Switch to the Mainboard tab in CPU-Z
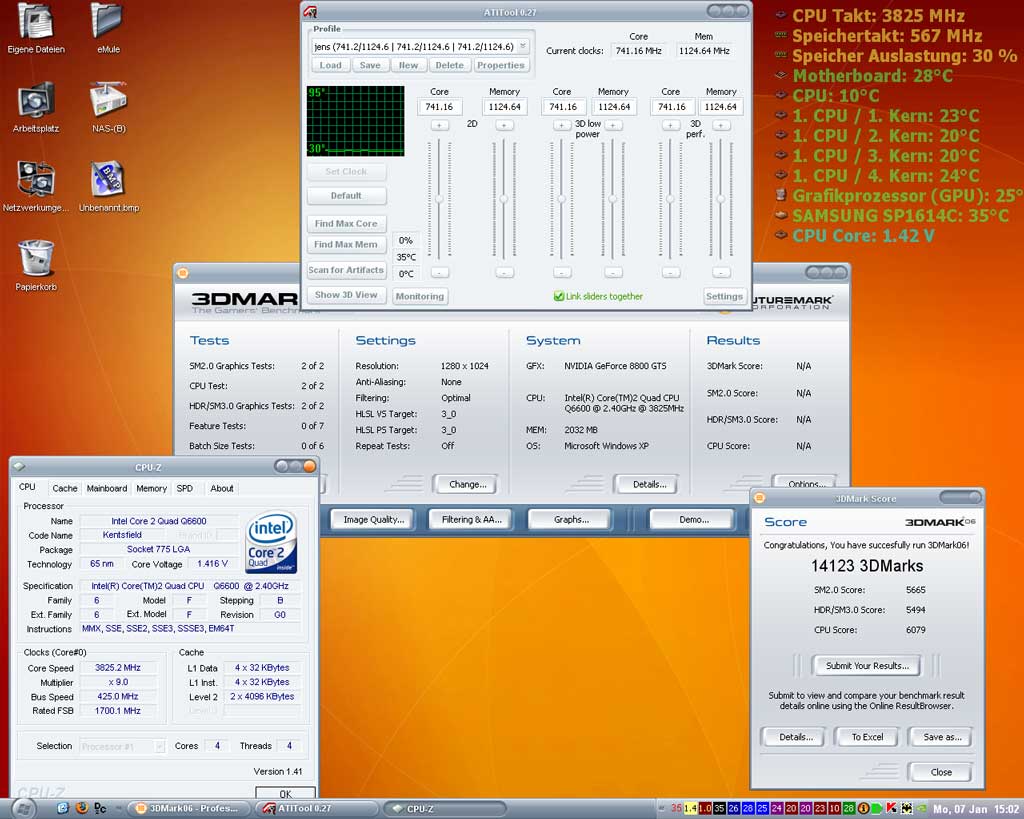Screen dimensions: 1024x819 point(106,488)
